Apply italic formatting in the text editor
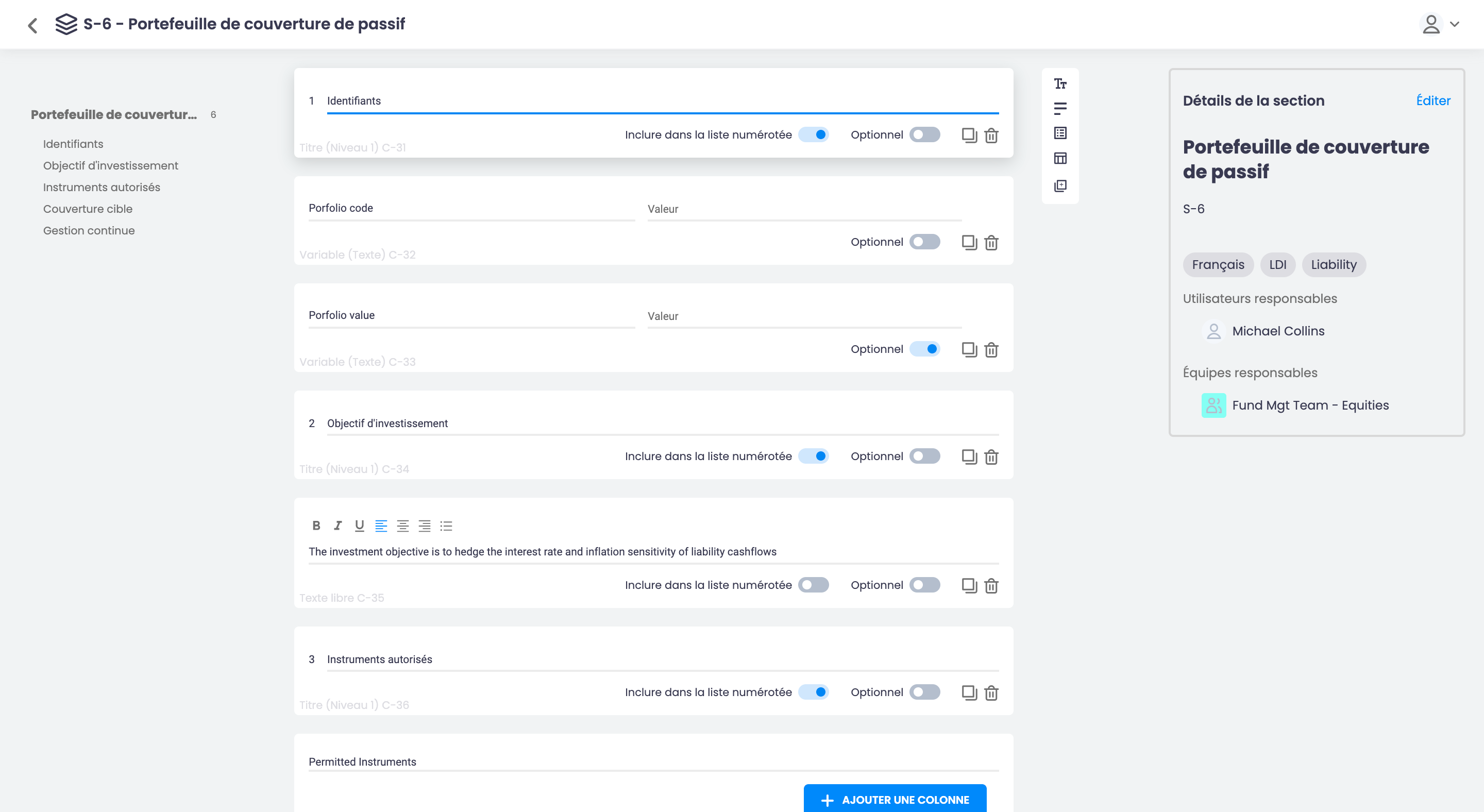The width and height of the screenshot is (1484, 812). pyautogui.click(x=337, y=525)
